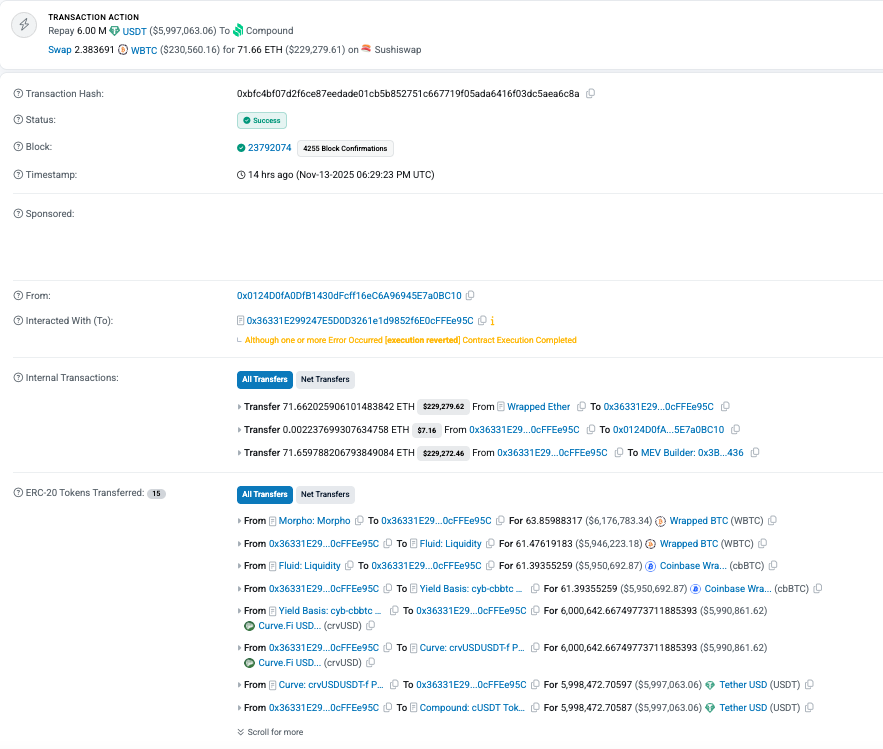Click the $7.16 value badge

pyautogui.click(x=426, y=430)
